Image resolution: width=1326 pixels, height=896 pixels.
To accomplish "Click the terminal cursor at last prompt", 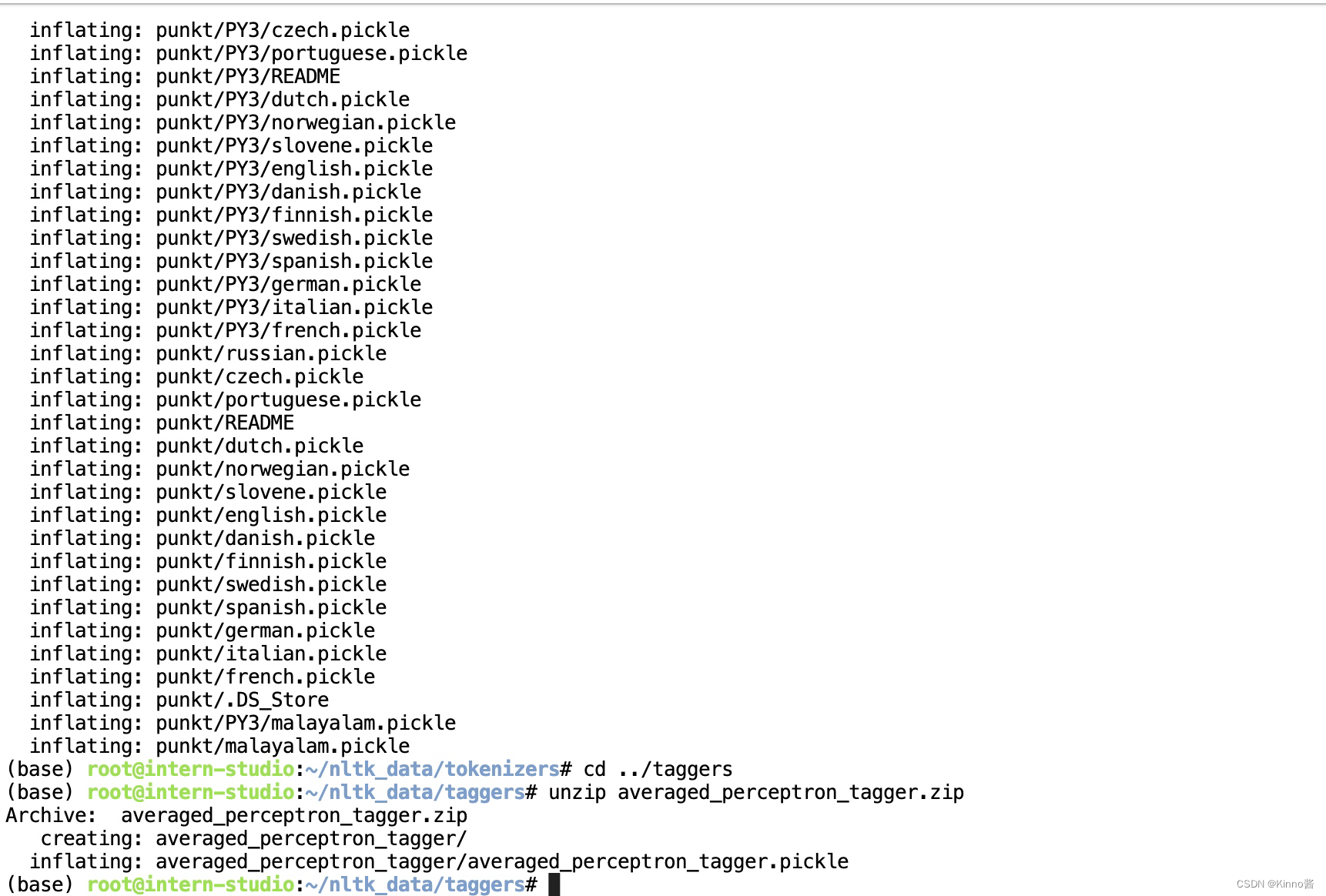I will click(554, 884).
